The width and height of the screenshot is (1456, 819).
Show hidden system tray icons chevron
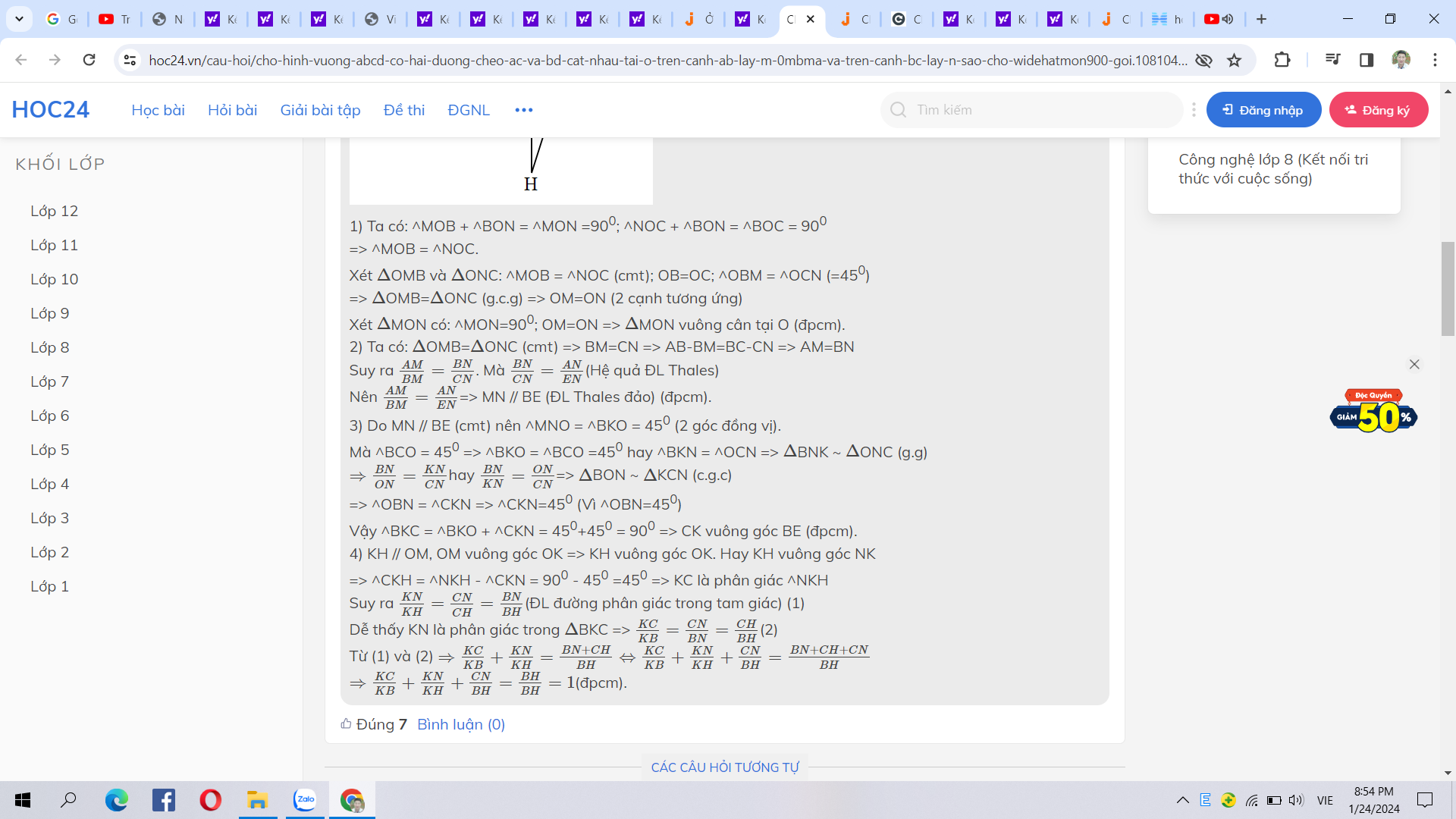coord(1182,800)
